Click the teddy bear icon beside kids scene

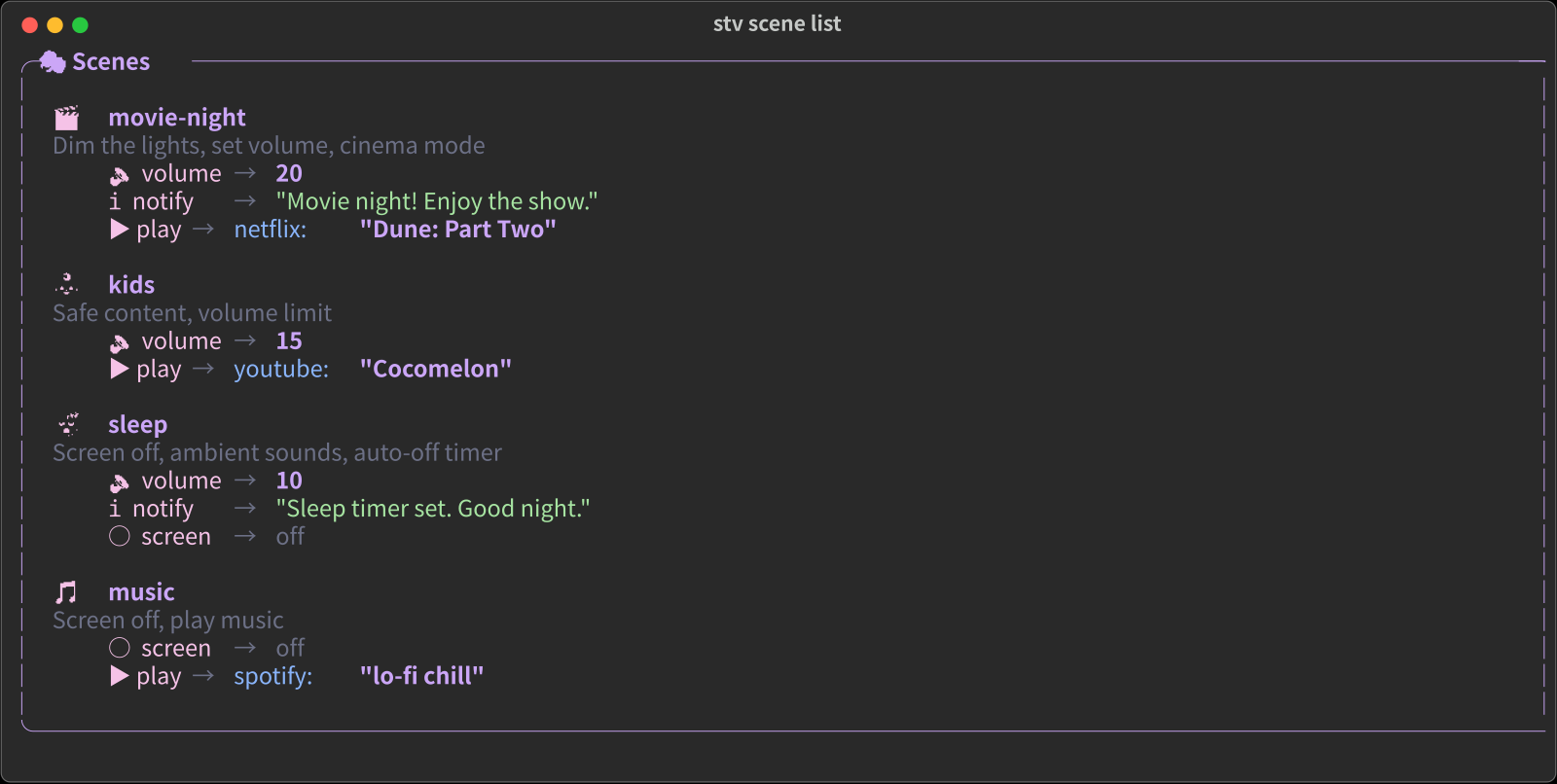coord(66,285)
